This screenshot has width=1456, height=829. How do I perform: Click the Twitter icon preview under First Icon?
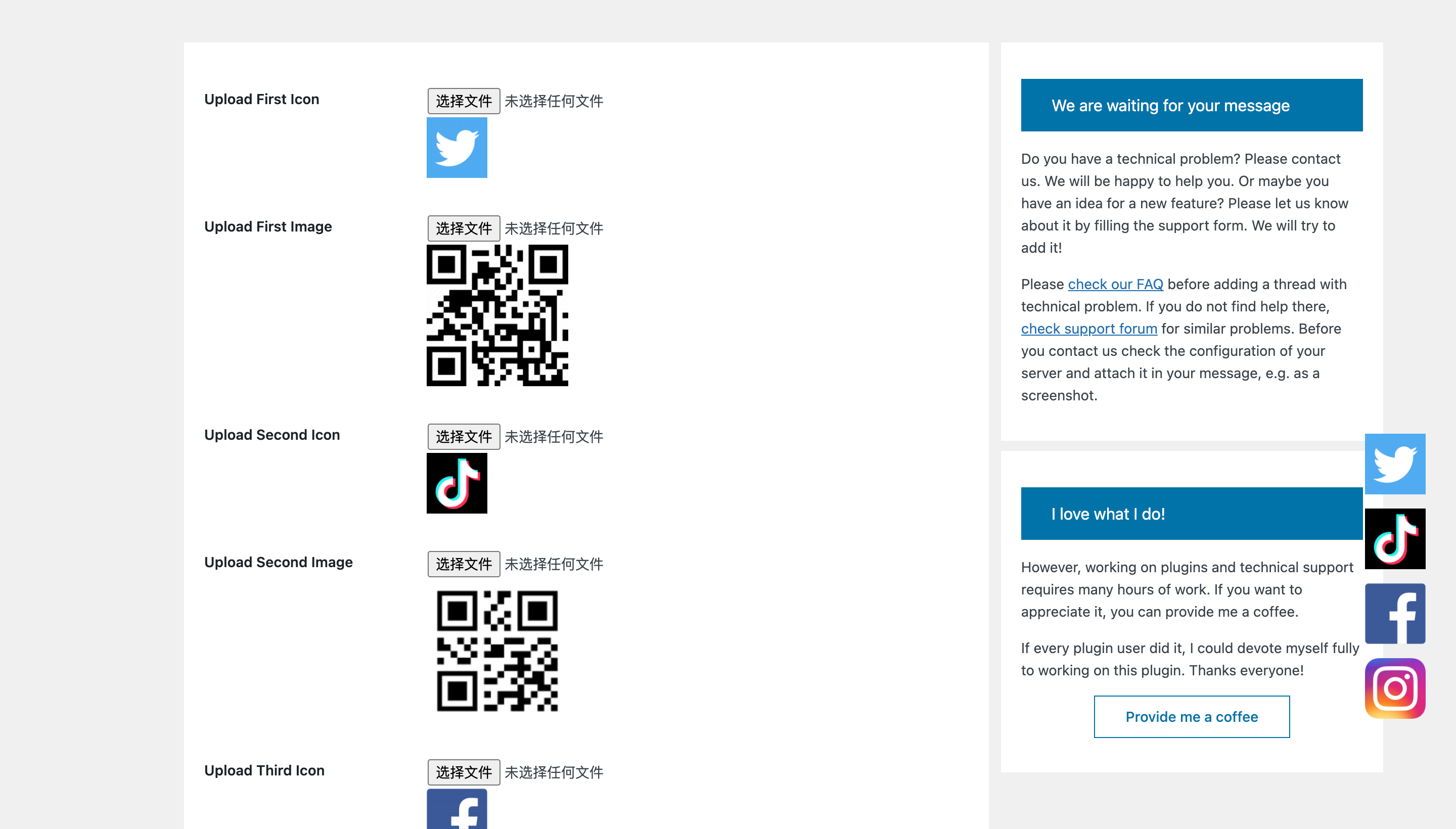(x=457, y=148)
